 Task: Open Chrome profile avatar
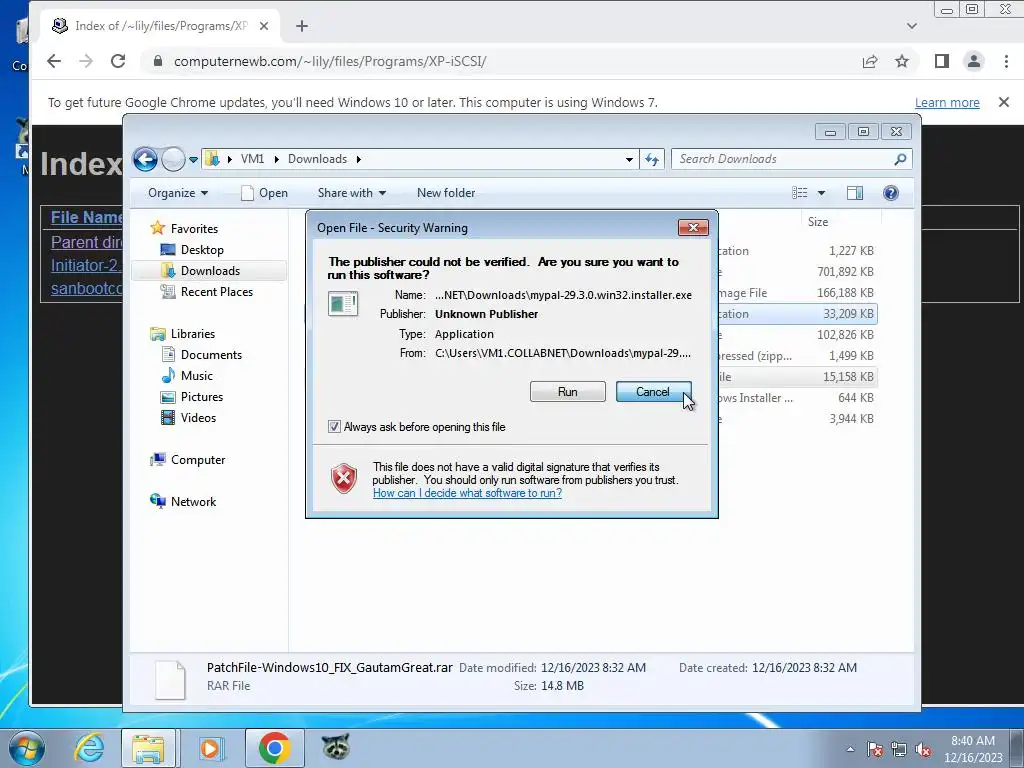pyautogui.click(x=974, y=61)
